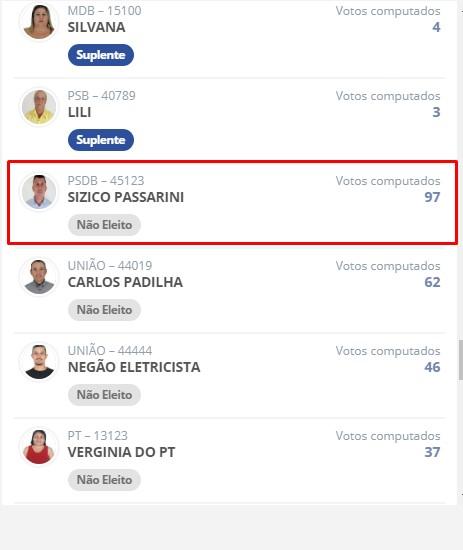463x550 pixels.
Task: Open the SIZICO PASSARINI candidate name
Action: click(126, 197)
